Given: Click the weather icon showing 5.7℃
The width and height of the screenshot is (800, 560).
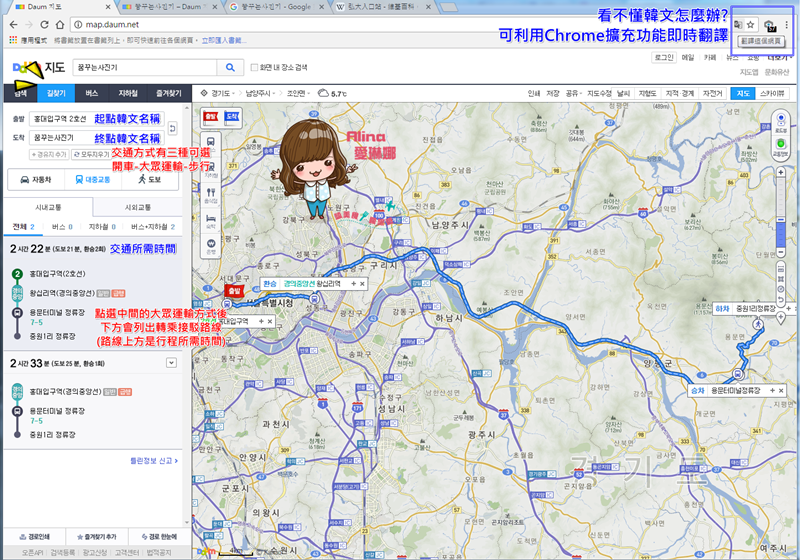Looking at the screenshot, I should pos(323,93).
